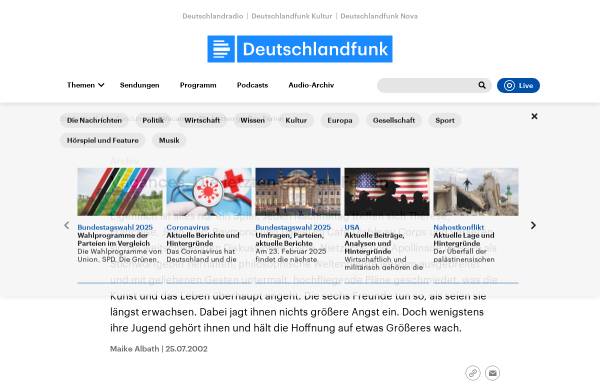Copy article link via chain icon
Viewport: 600px width, 384px height.
(473, 373)
